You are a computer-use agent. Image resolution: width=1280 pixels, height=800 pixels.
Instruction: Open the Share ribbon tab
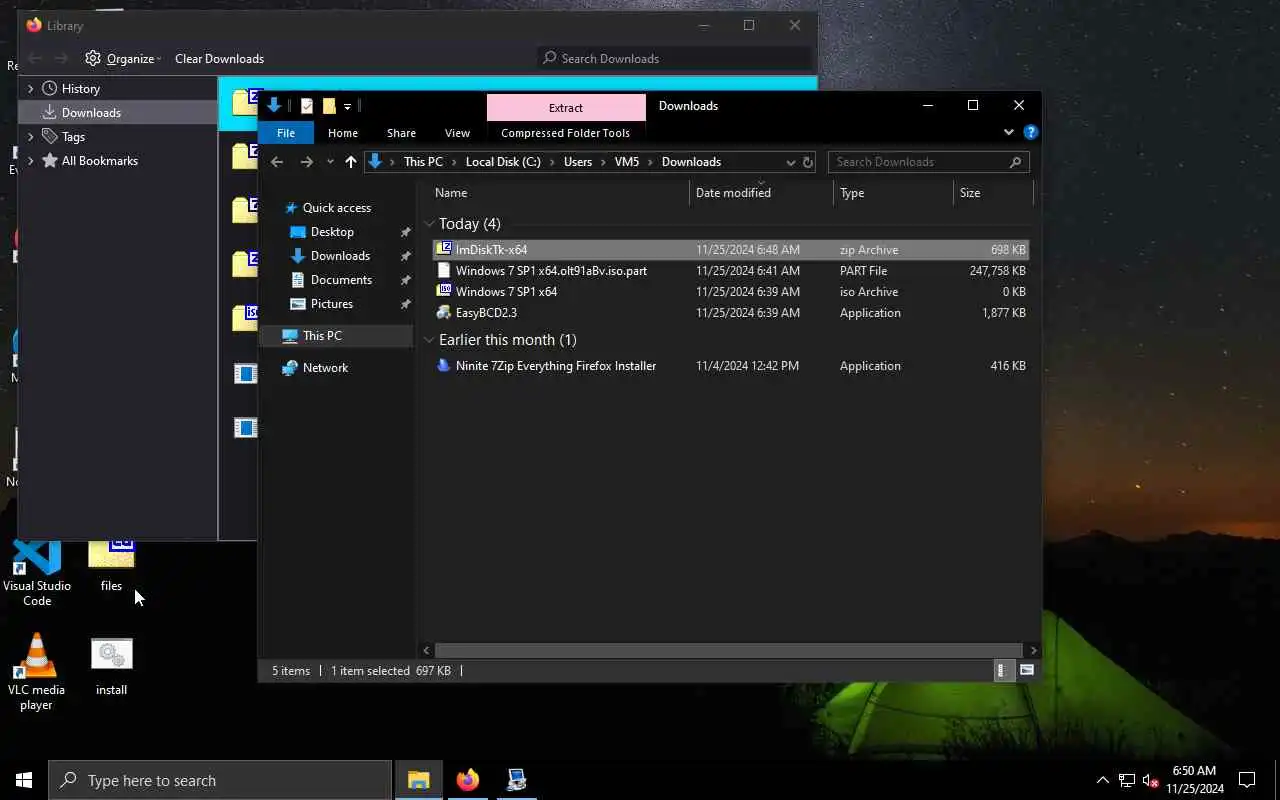point(401,133)
